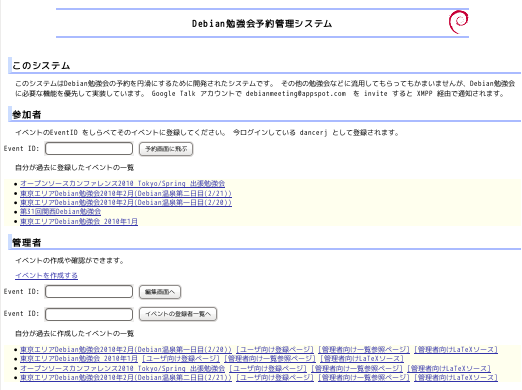Image resolution: width=522 pixels, height=390 pixels.
Task: Click the text イベントの作成や確認ができます。
Action: [x=69, y=260]
